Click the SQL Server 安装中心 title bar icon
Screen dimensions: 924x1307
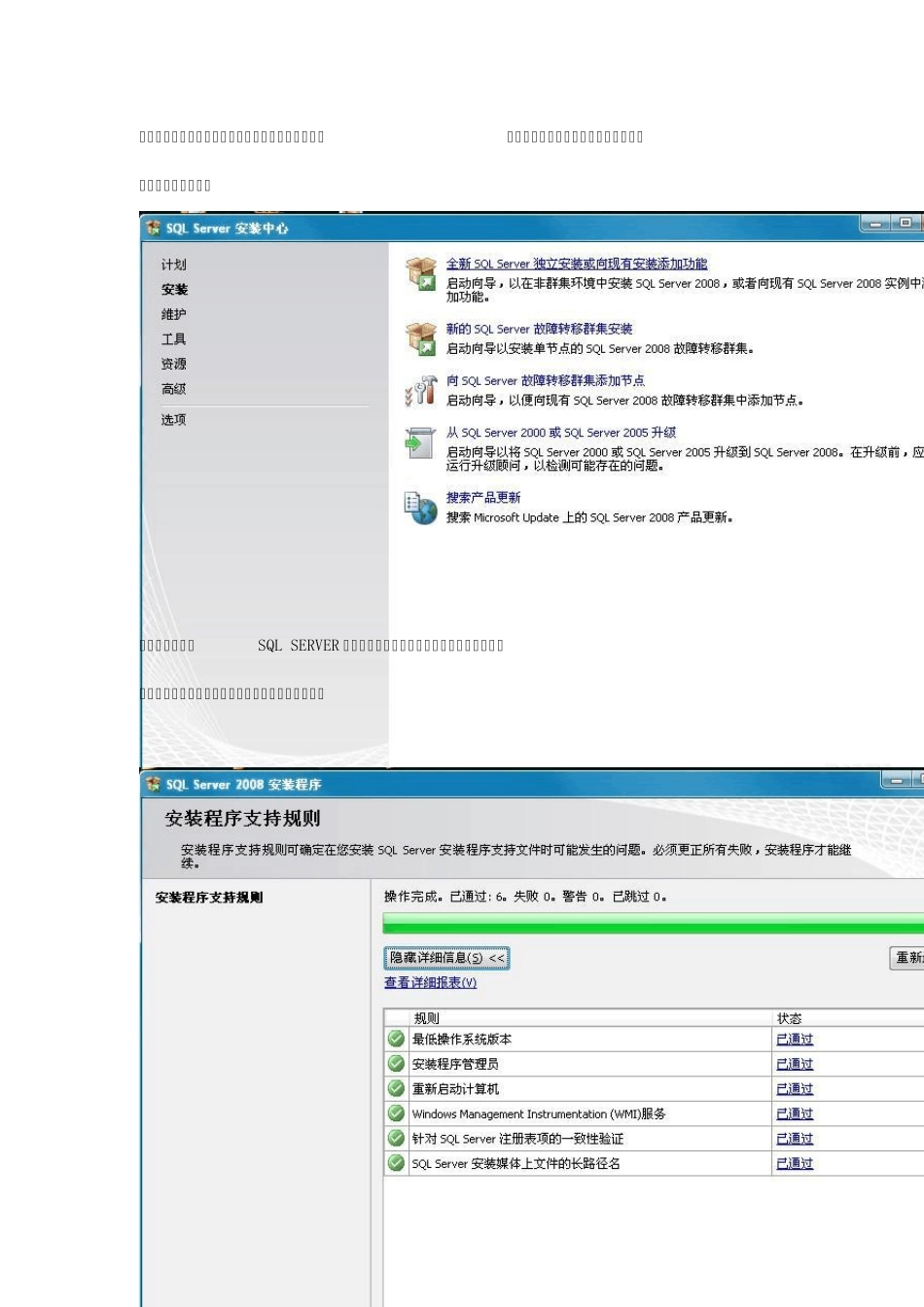153,228
